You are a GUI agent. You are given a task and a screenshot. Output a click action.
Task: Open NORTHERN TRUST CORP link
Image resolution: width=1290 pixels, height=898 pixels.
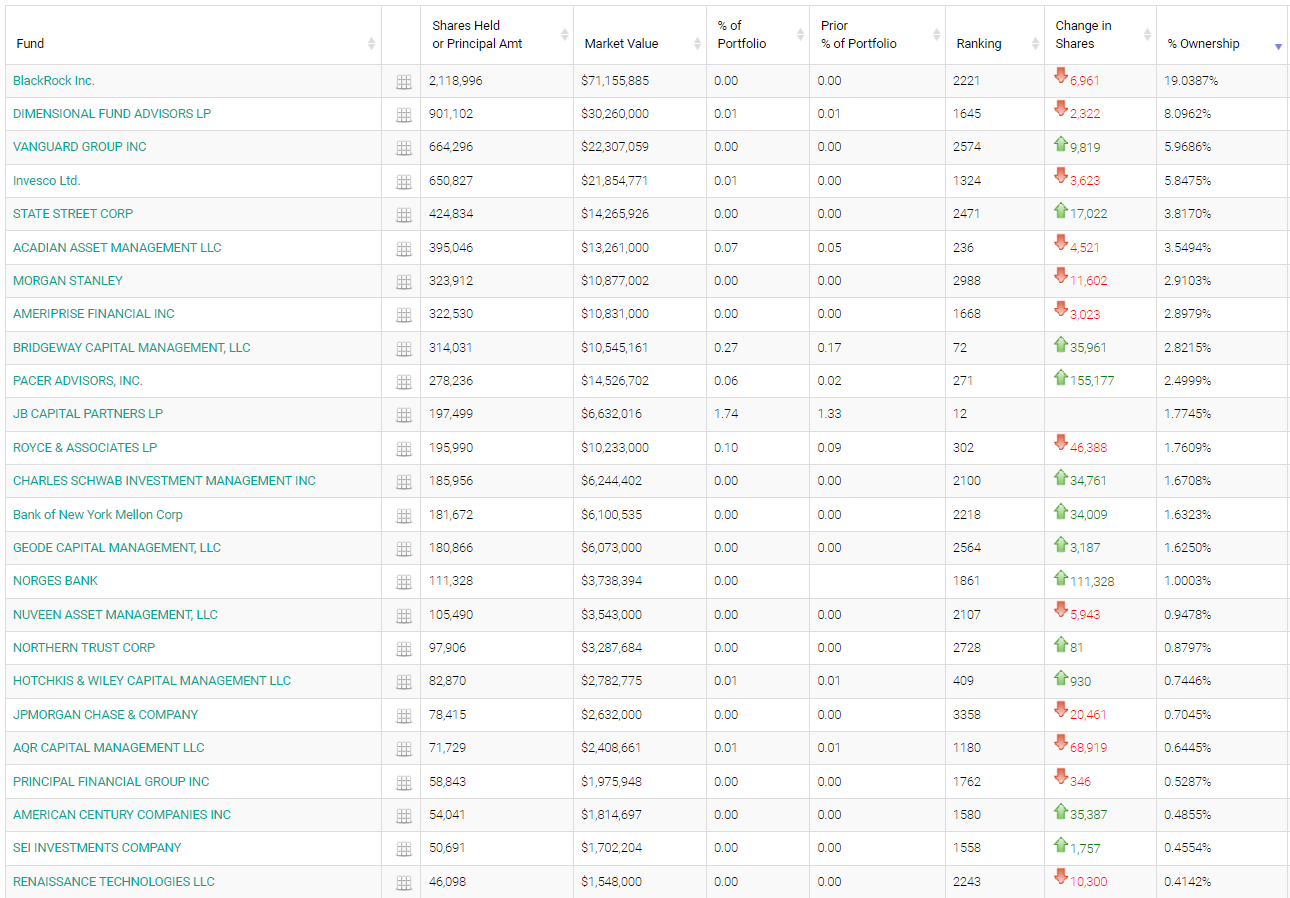pos(84,647)
